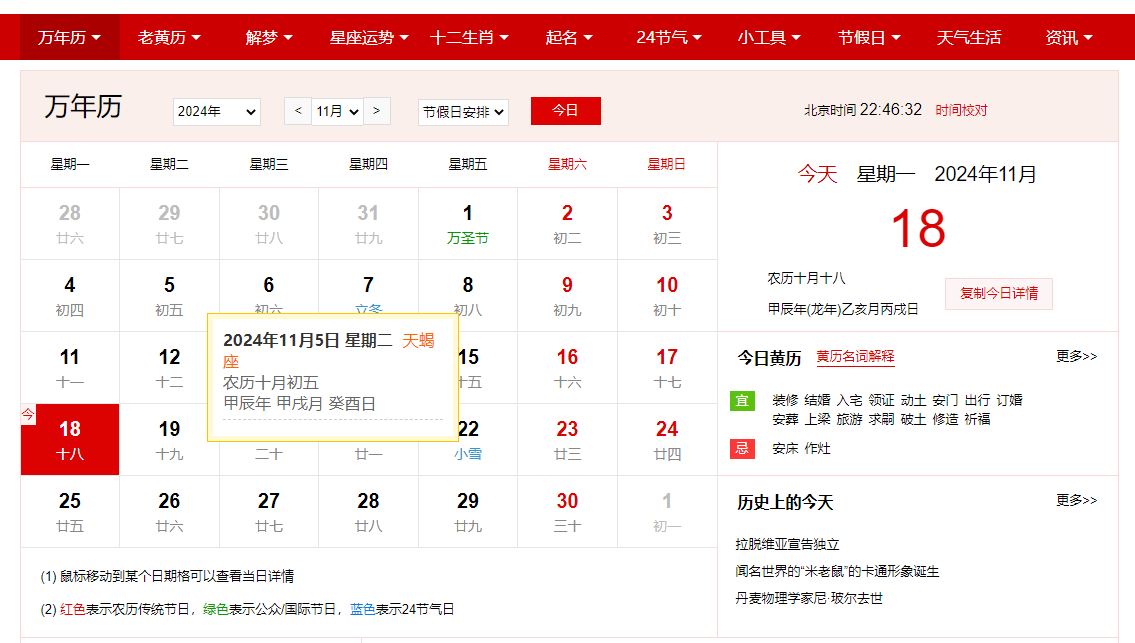The width and height of the screenshot is (1135, 643).
Task: Open the 老黄历 menu
Action: [x=169, y=37]
